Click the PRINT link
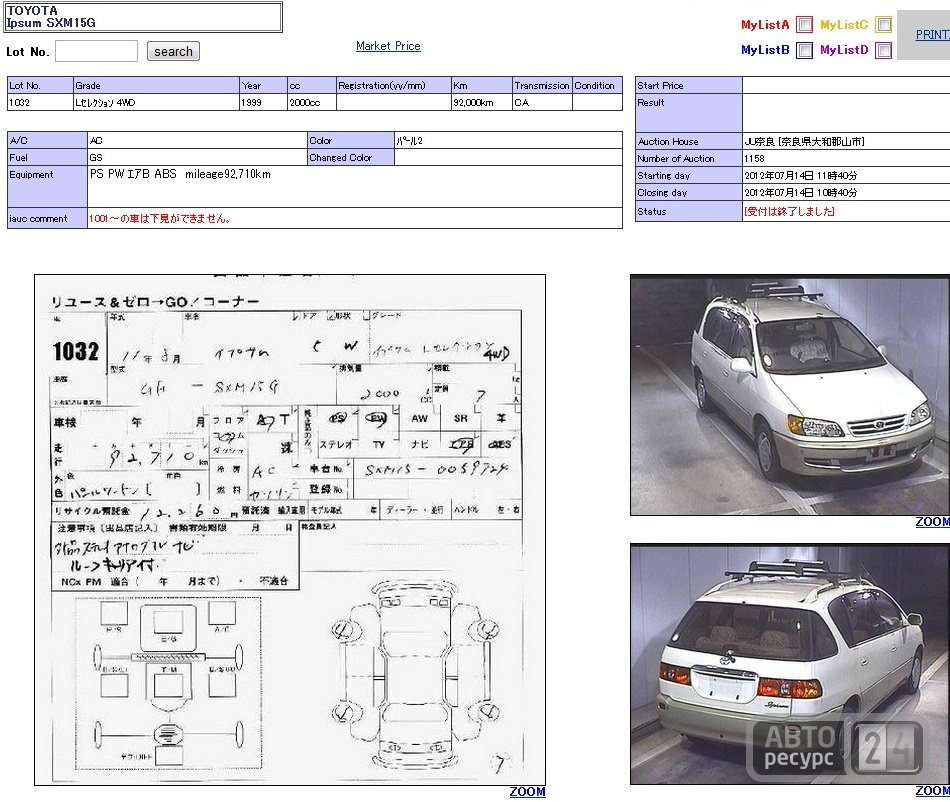The width and height of the screenshot is (950, 802). coord(932,35)
